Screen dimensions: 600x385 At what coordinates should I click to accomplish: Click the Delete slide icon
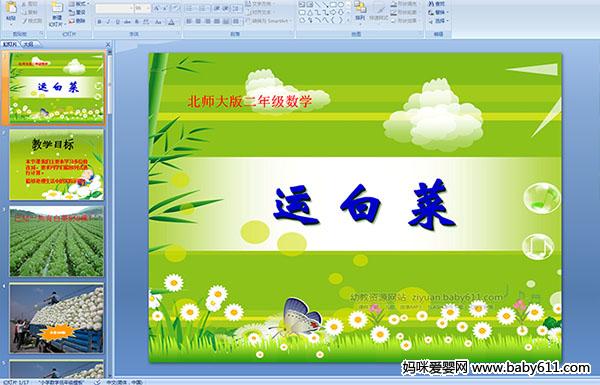tap(77, 21)
